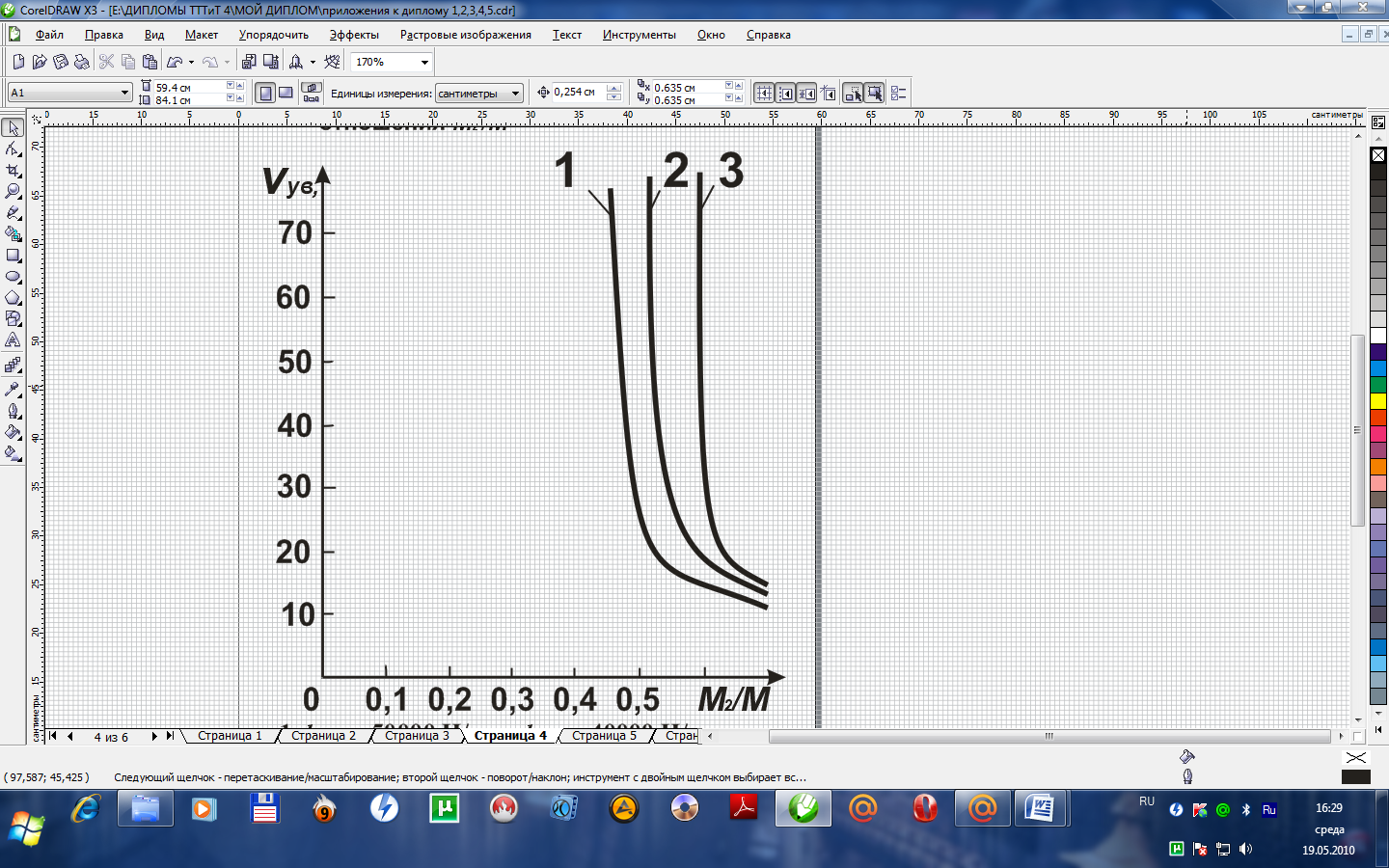Expand the A1 paper size dropdown

pyautogui.click(x=124, y=93)
